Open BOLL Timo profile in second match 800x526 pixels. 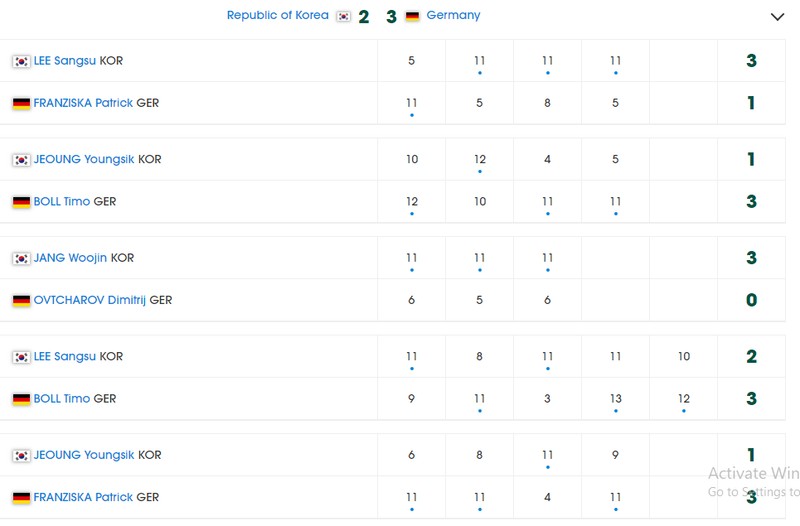click(61, 202)
